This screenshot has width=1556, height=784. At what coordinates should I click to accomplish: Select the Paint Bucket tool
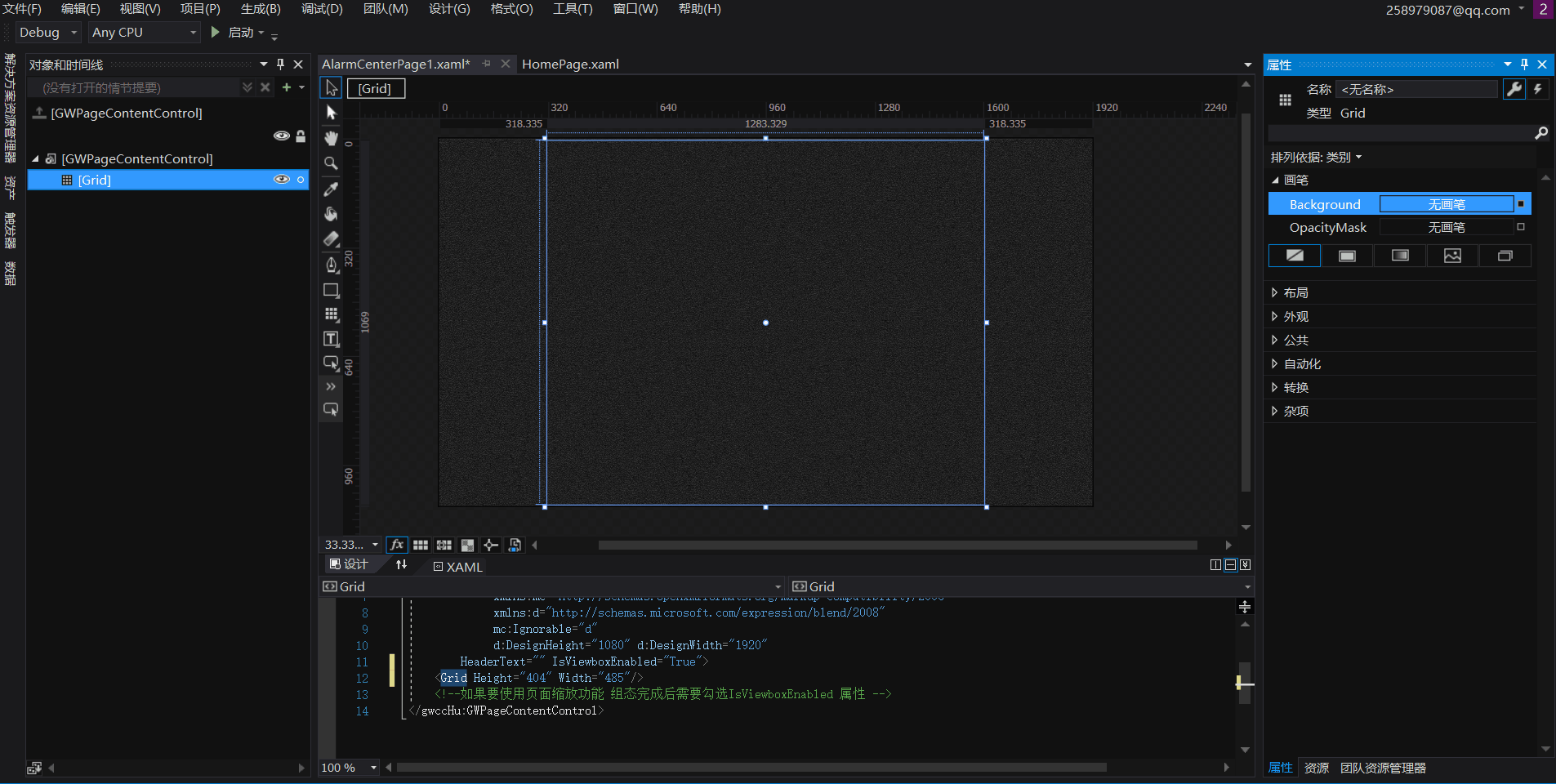[x=331, y=214]
